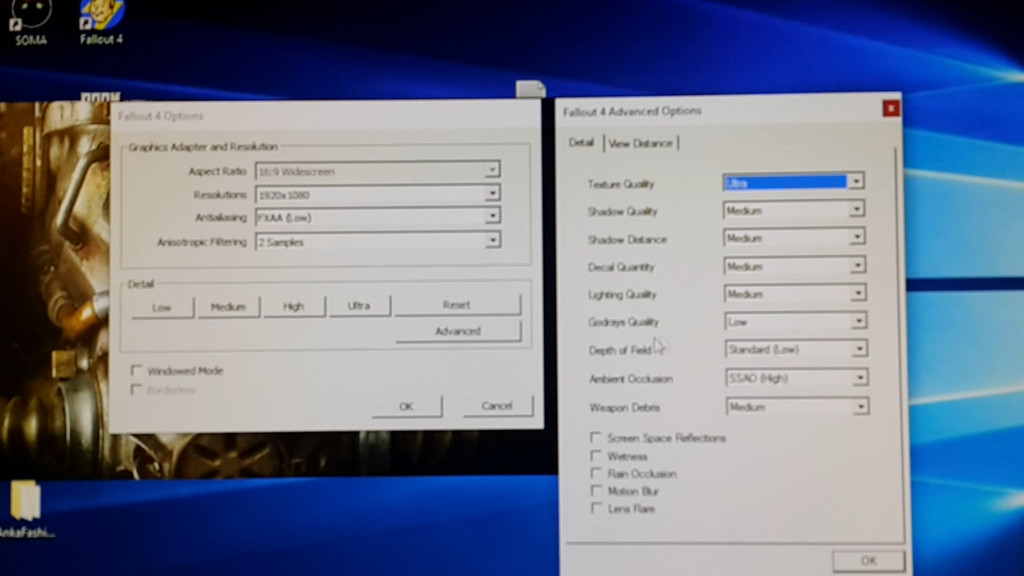Click OK in Advanced Options window
The width and height of the screenshot is (1024, 576).
(x=869, y=560)
